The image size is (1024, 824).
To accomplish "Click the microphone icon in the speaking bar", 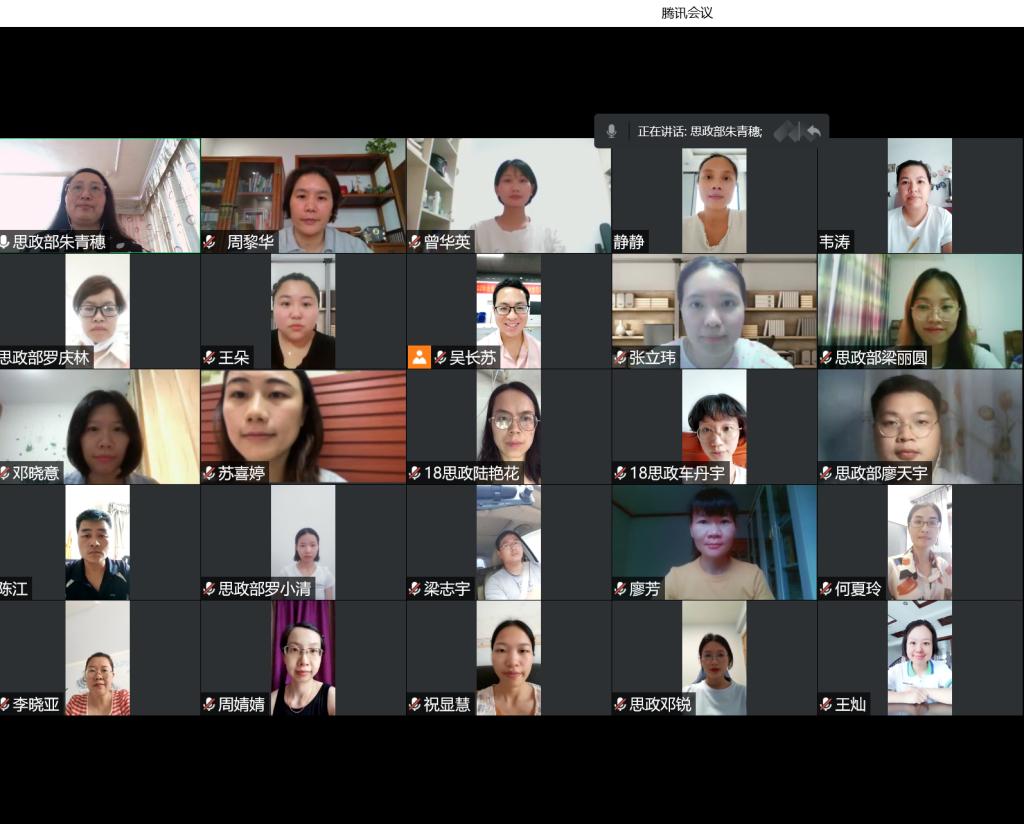I will (x=611, y=131).
